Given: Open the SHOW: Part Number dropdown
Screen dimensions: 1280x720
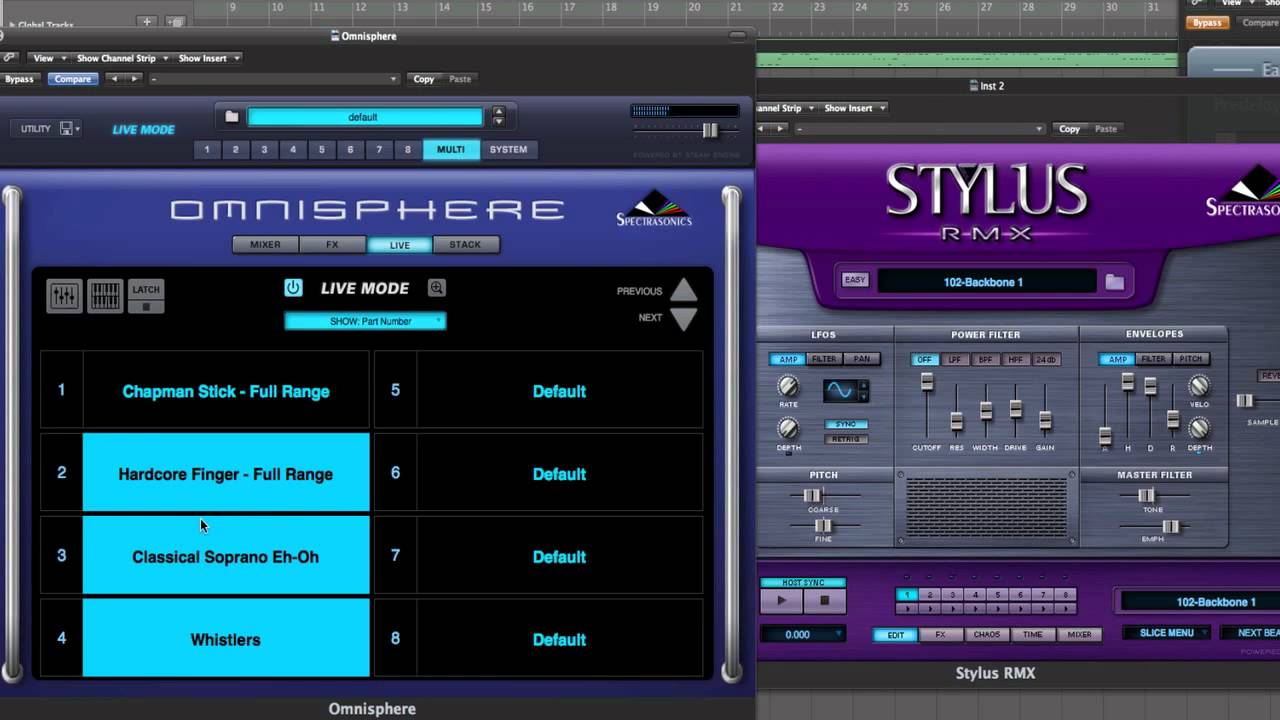Looking at the screenshot, I should (x=365, y=321).
